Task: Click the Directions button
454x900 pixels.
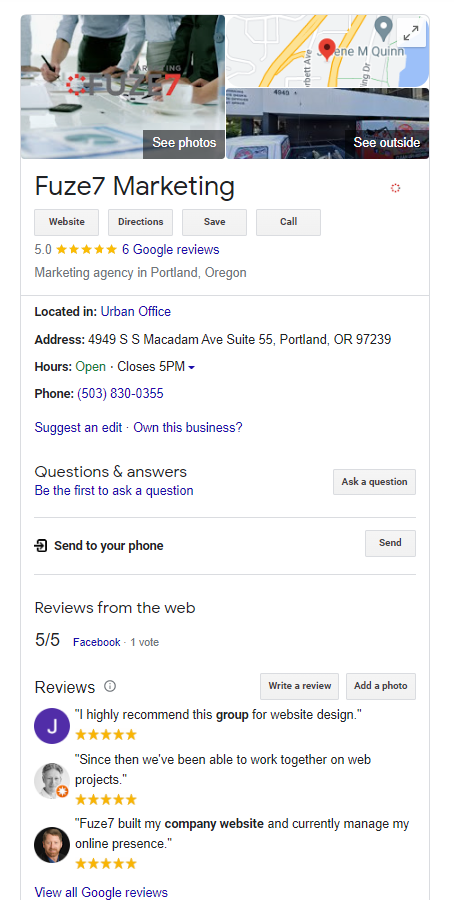Action: click(x=141, y=222)
